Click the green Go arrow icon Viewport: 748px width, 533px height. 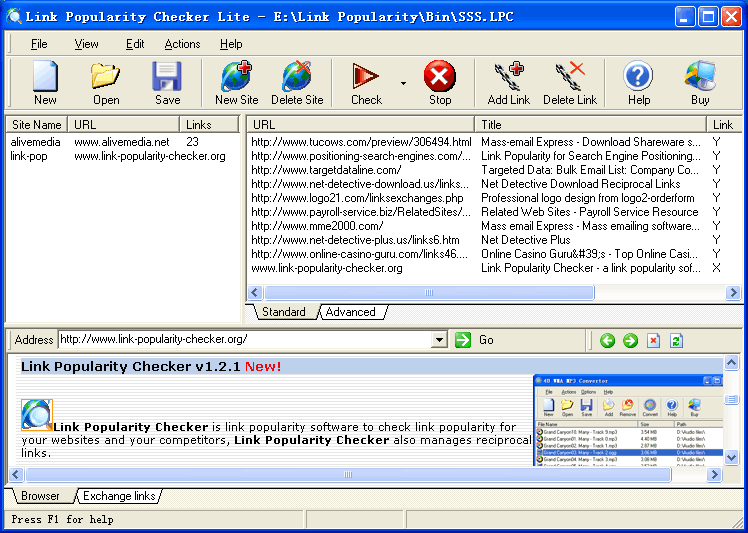tap(463, 340)
